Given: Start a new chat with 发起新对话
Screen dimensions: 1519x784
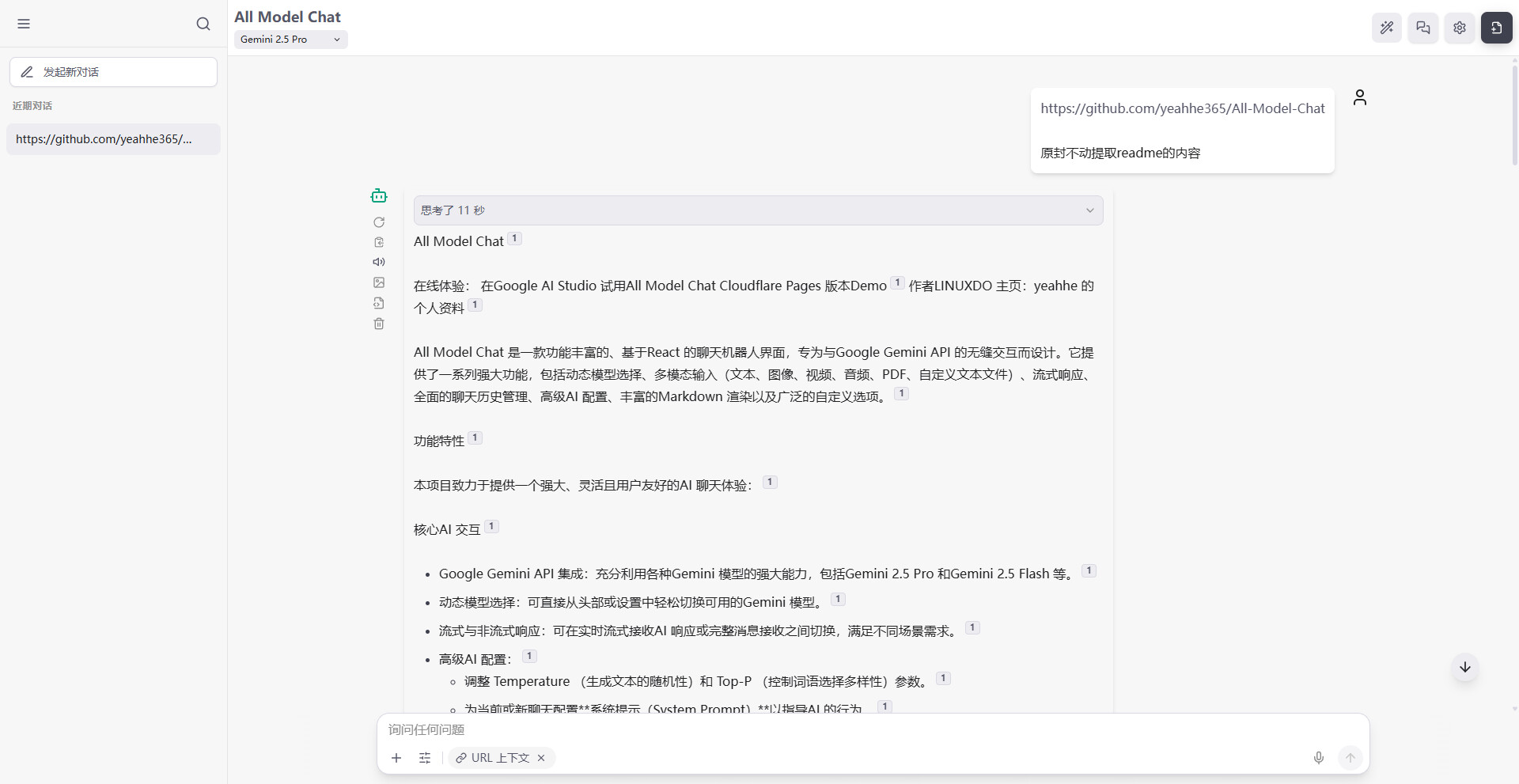Looking at the screenshot, I should click(x=113, y=72).
